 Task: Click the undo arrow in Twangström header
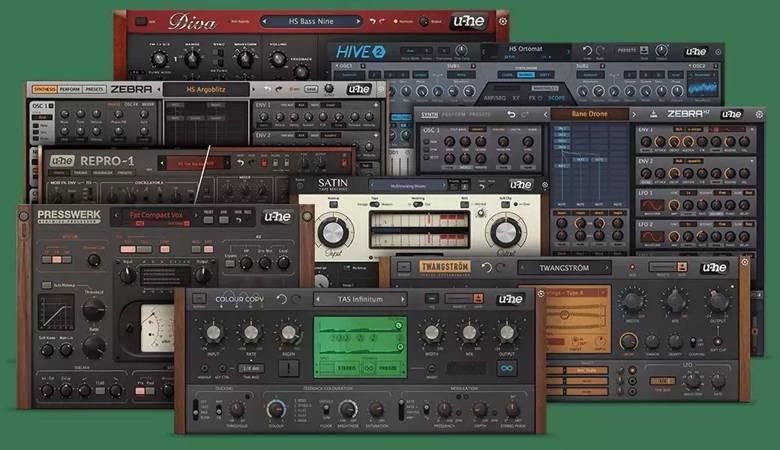tap(487, 268)
